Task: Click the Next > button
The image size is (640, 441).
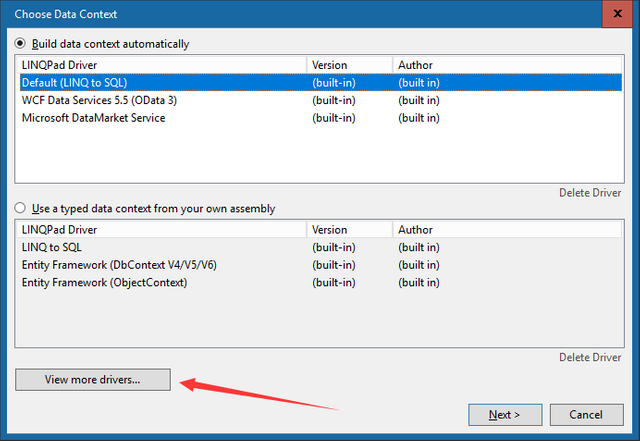Action: [505, 415]
